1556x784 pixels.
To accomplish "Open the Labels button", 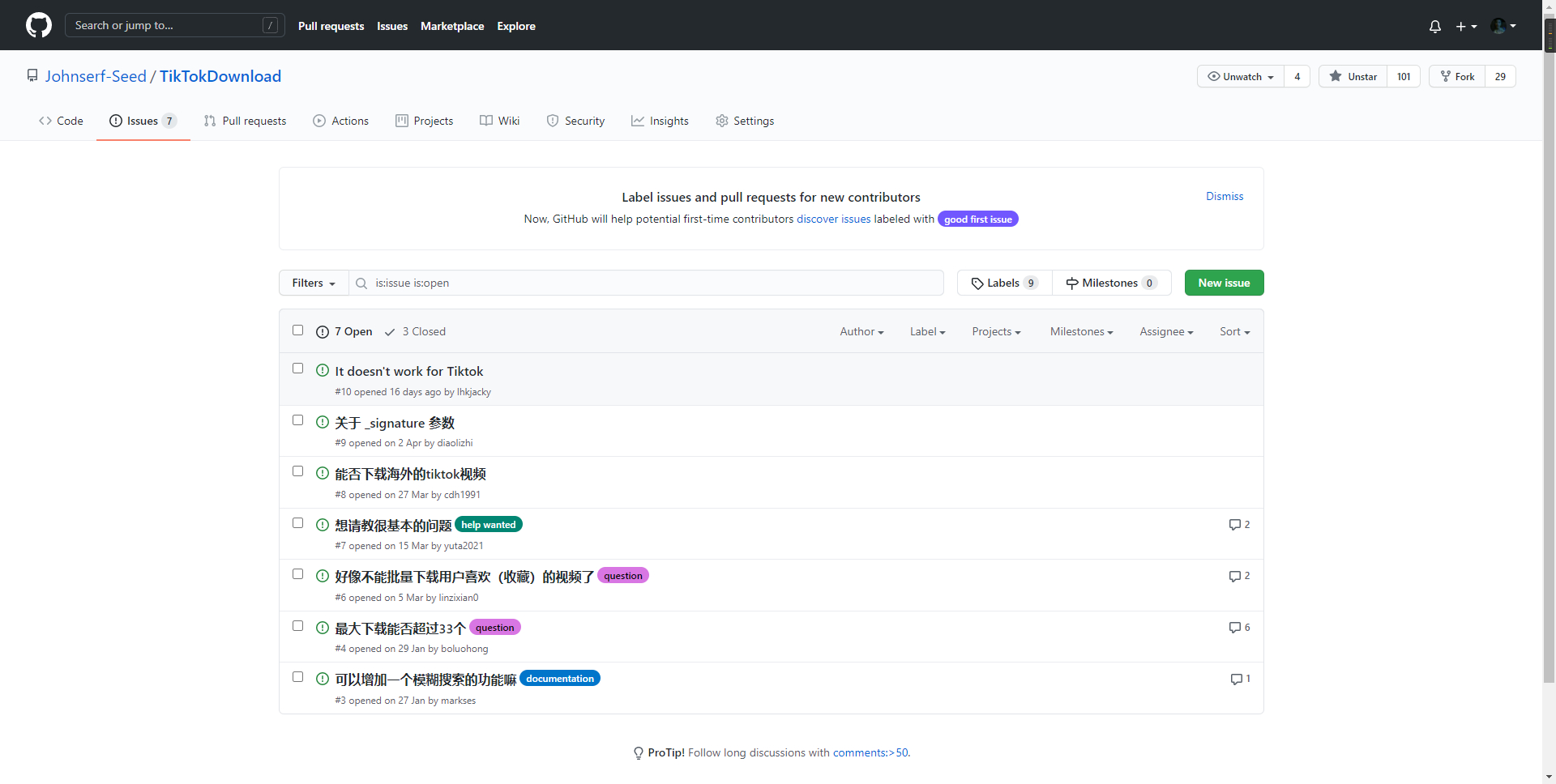I will 1004,283.
